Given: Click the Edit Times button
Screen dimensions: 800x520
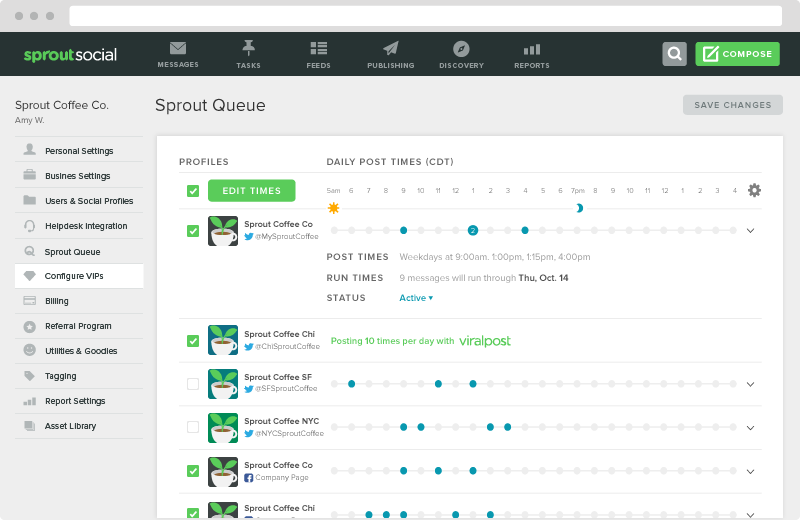Looking at the screenshot, I should pyautogui.click(x=252, y=190).
